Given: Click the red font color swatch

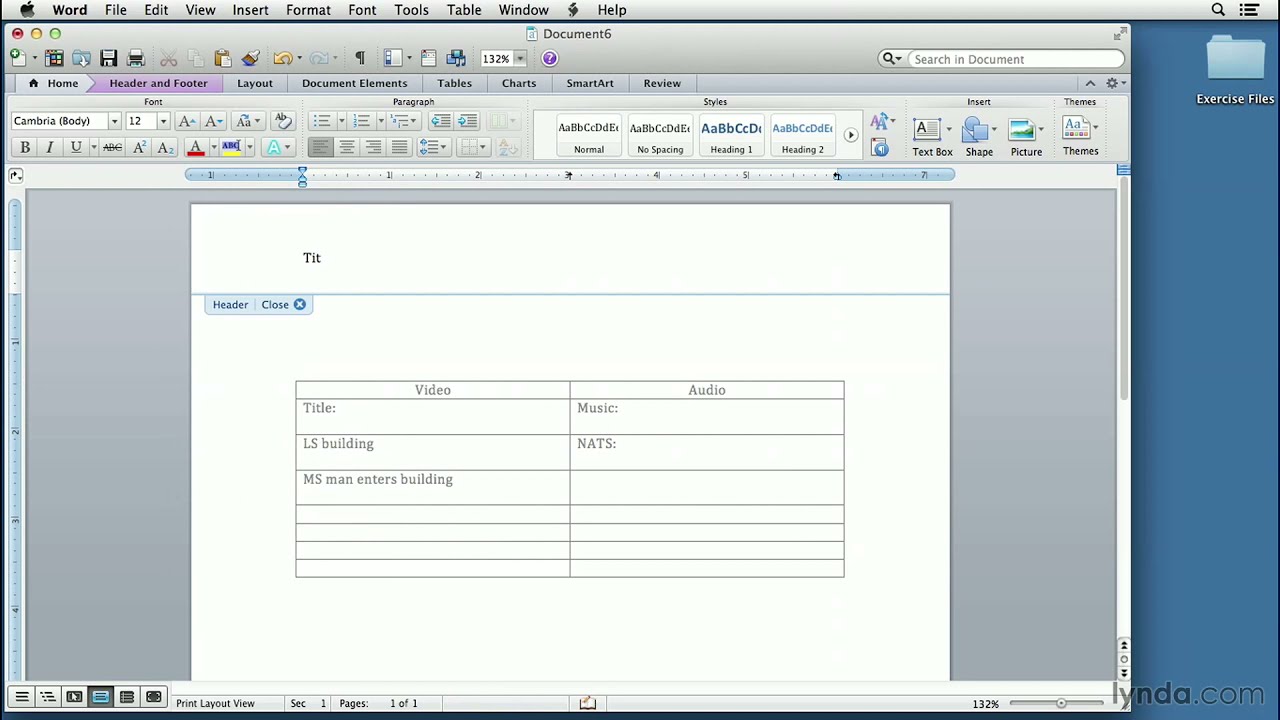Looking at the screenshot, I should [x=196, y=148].
